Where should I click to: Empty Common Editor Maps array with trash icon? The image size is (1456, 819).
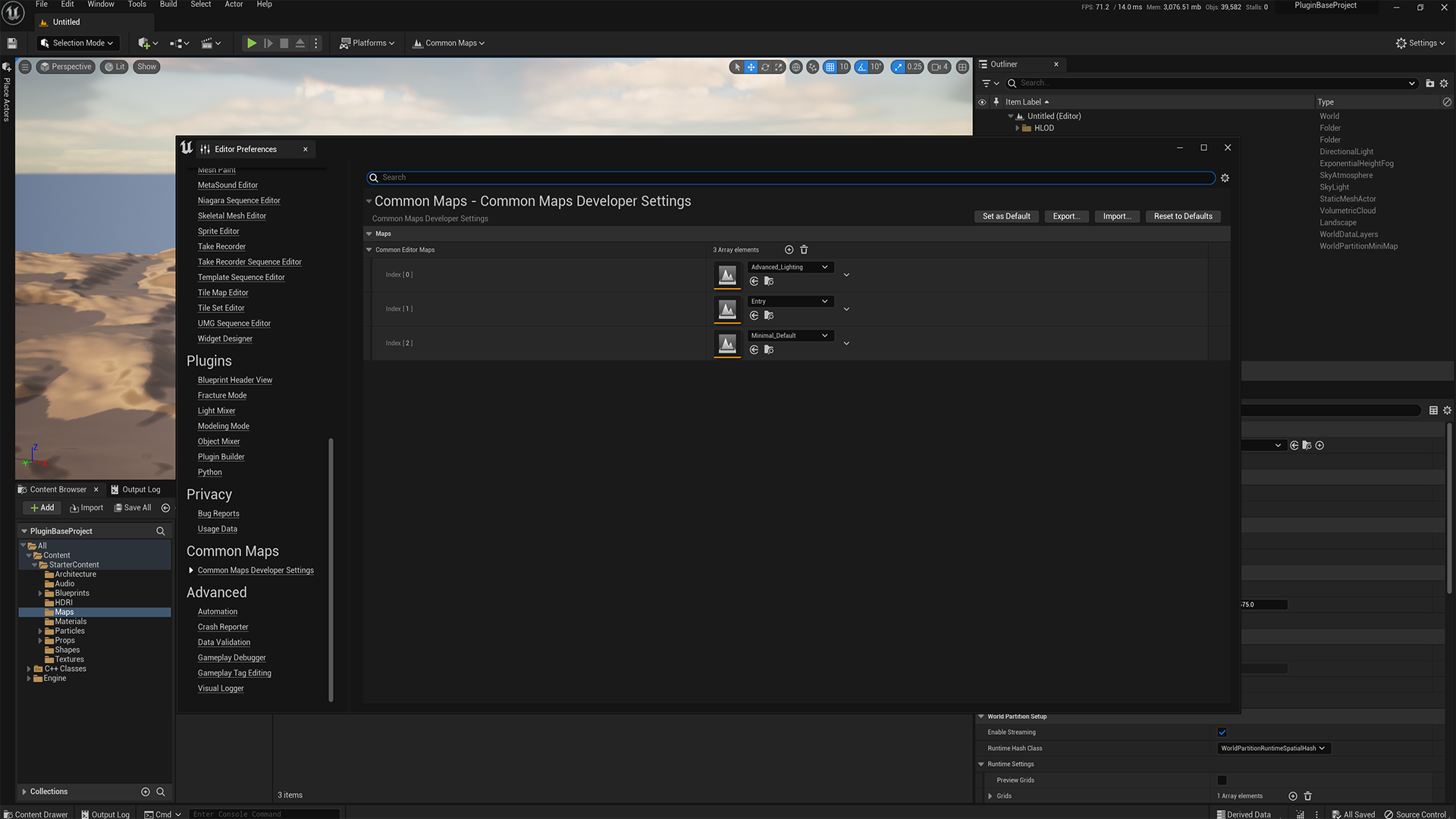click(804, 249)
